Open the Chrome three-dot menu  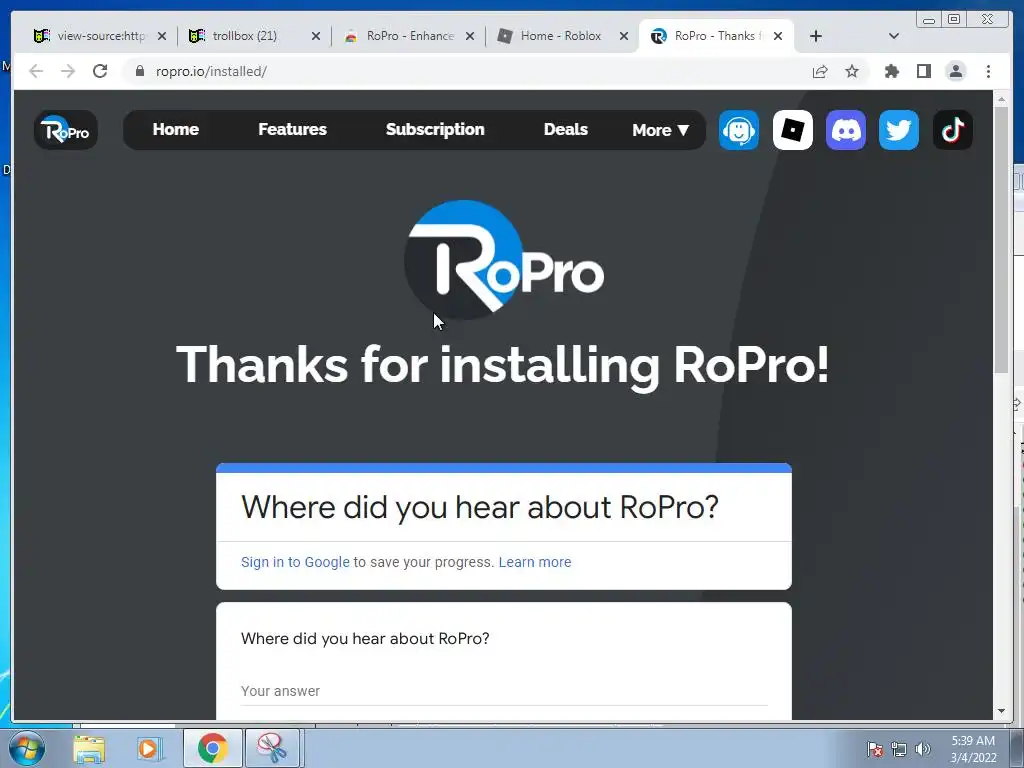click(988, 71)
